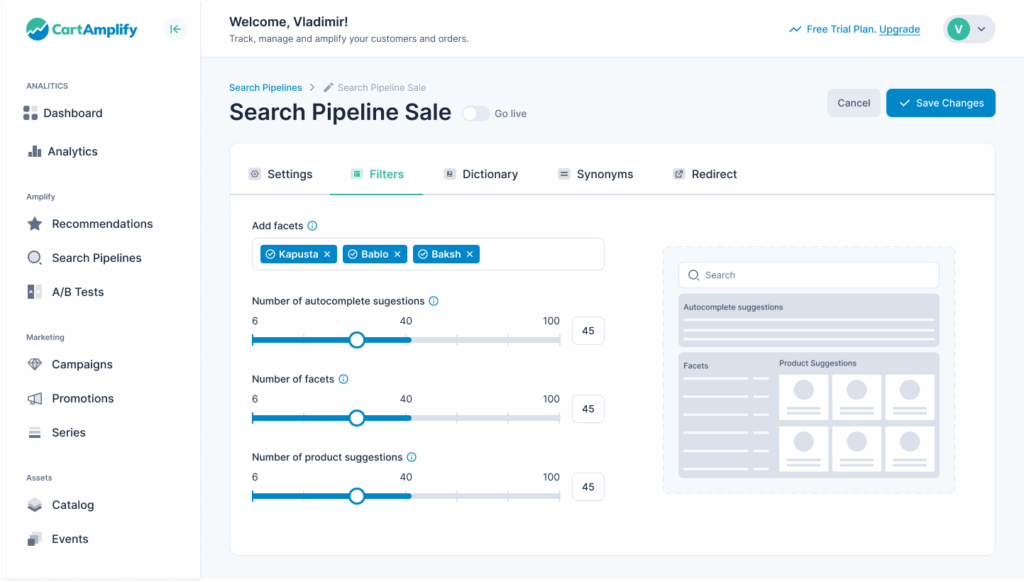Click the autocomplete suggestions slider handle
This screenshot has width=1024, height=582.
[357, 340]
